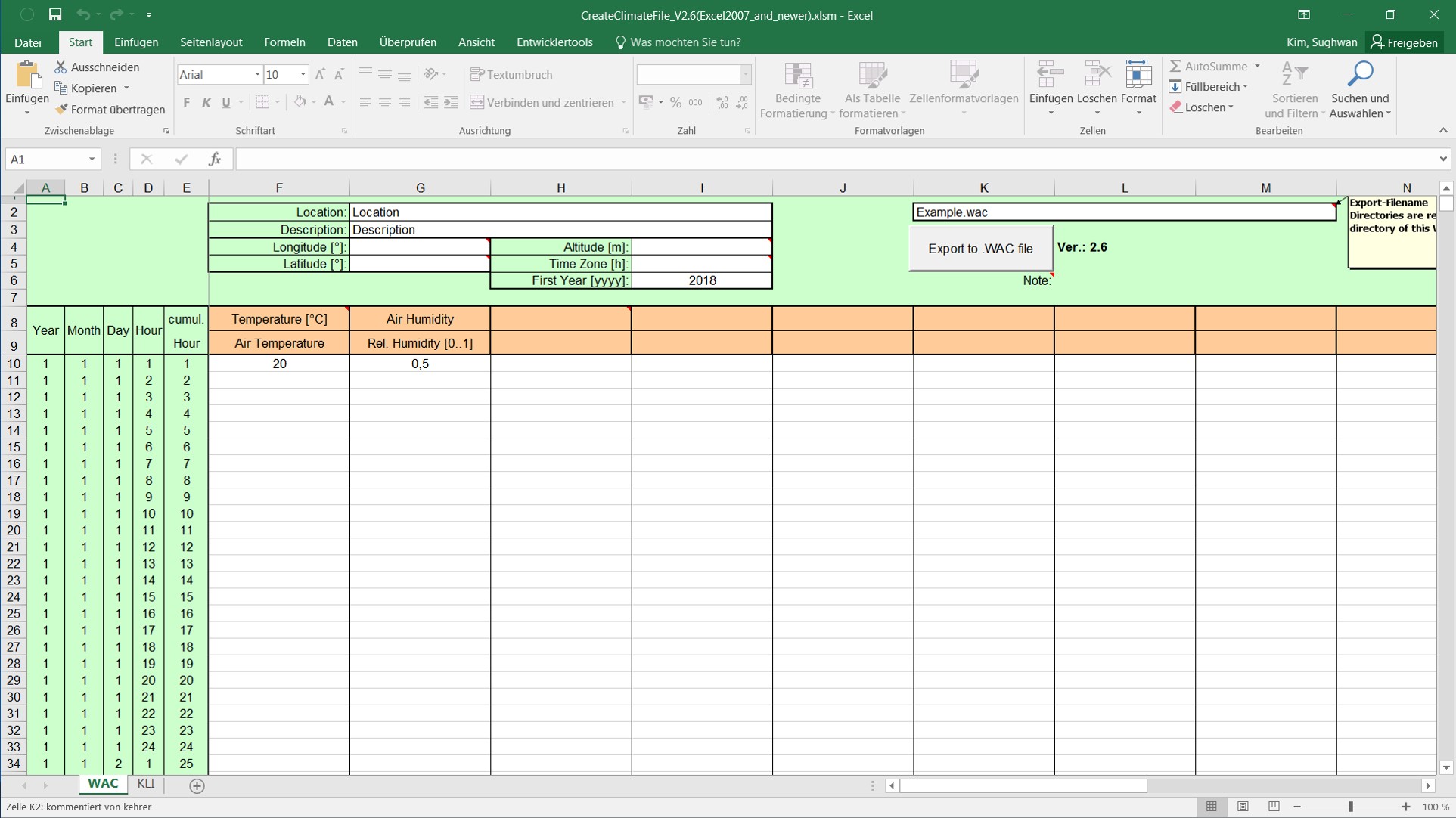1456x818 pixels.
Task: Switch to the KLI sheet tab
Action: coord(146,784)
